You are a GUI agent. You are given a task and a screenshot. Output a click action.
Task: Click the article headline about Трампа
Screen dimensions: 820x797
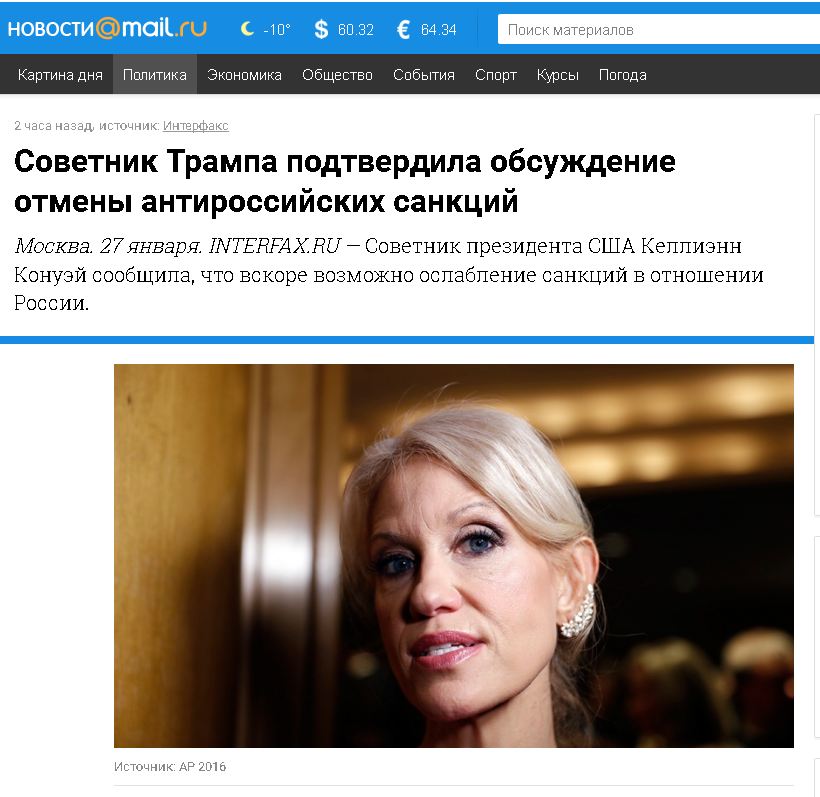pos(345,181)
